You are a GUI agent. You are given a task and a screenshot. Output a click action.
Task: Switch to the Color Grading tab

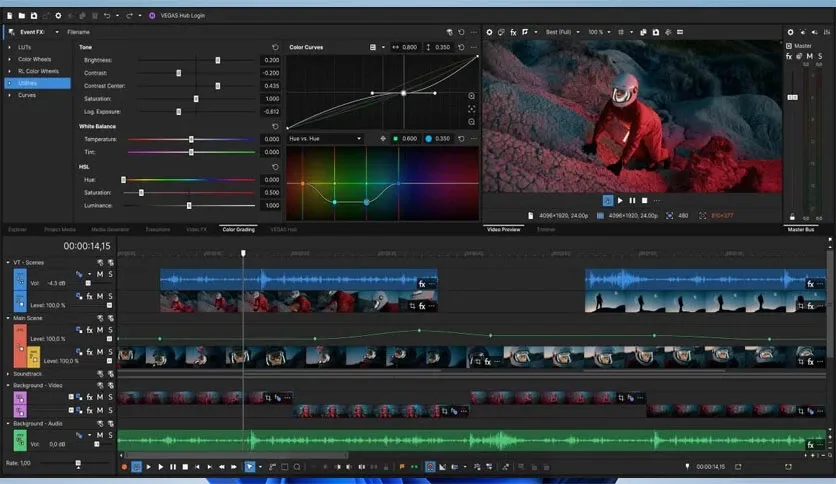pos(238,229)
